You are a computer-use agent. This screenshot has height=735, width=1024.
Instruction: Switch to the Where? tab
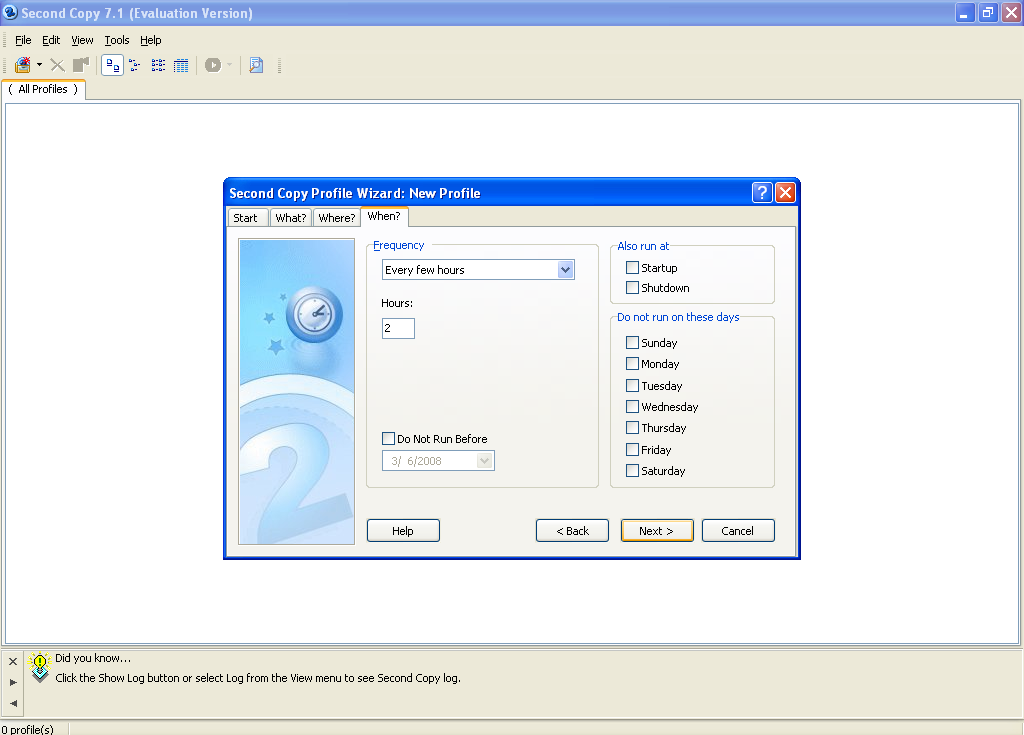(337, 218)
